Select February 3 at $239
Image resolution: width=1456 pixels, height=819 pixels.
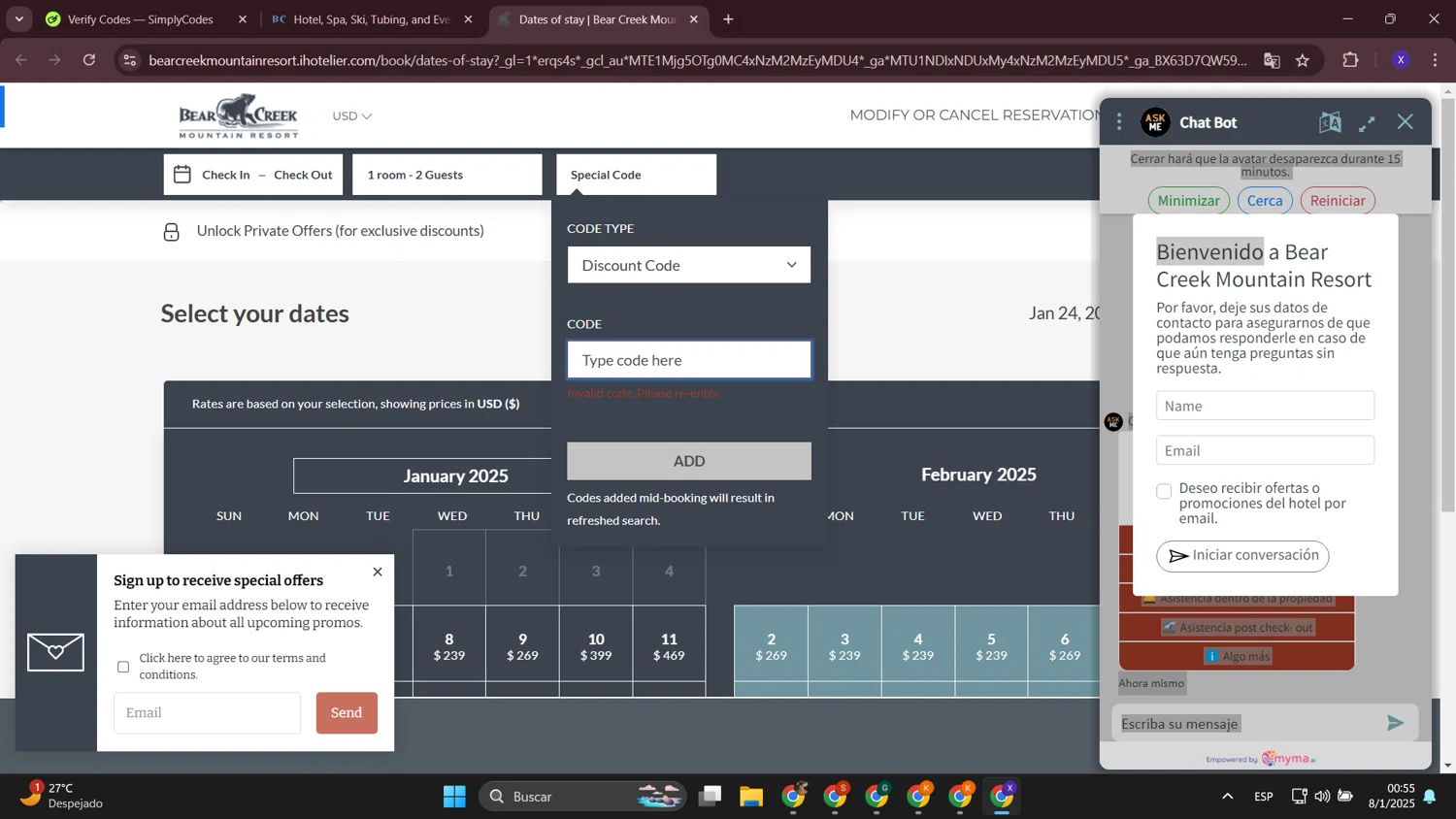844,646
